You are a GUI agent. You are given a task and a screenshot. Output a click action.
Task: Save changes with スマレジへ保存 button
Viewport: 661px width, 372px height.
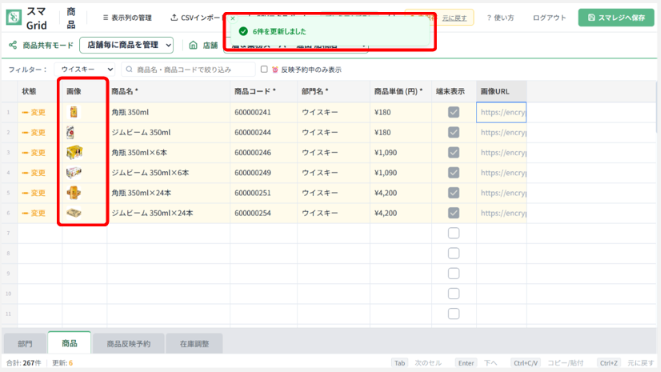(616, 18)
